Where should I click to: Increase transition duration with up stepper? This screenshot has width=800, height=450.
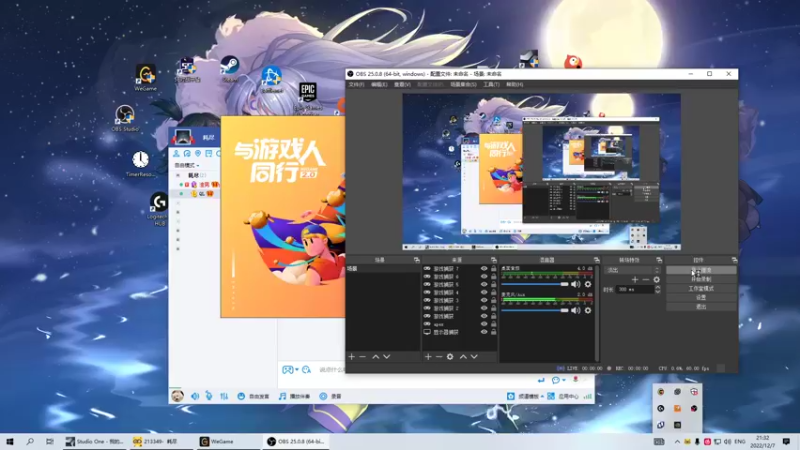click(x=658, y=287)
